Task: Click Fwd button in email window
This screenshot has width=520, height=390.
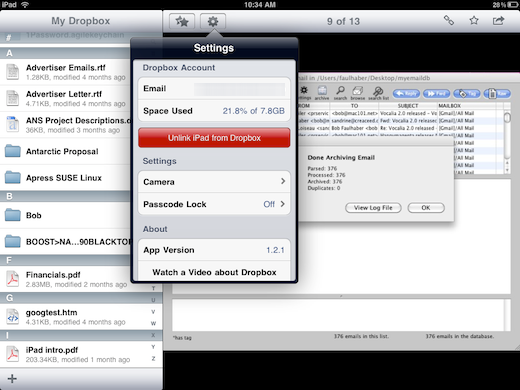Action: coord(436,94)
